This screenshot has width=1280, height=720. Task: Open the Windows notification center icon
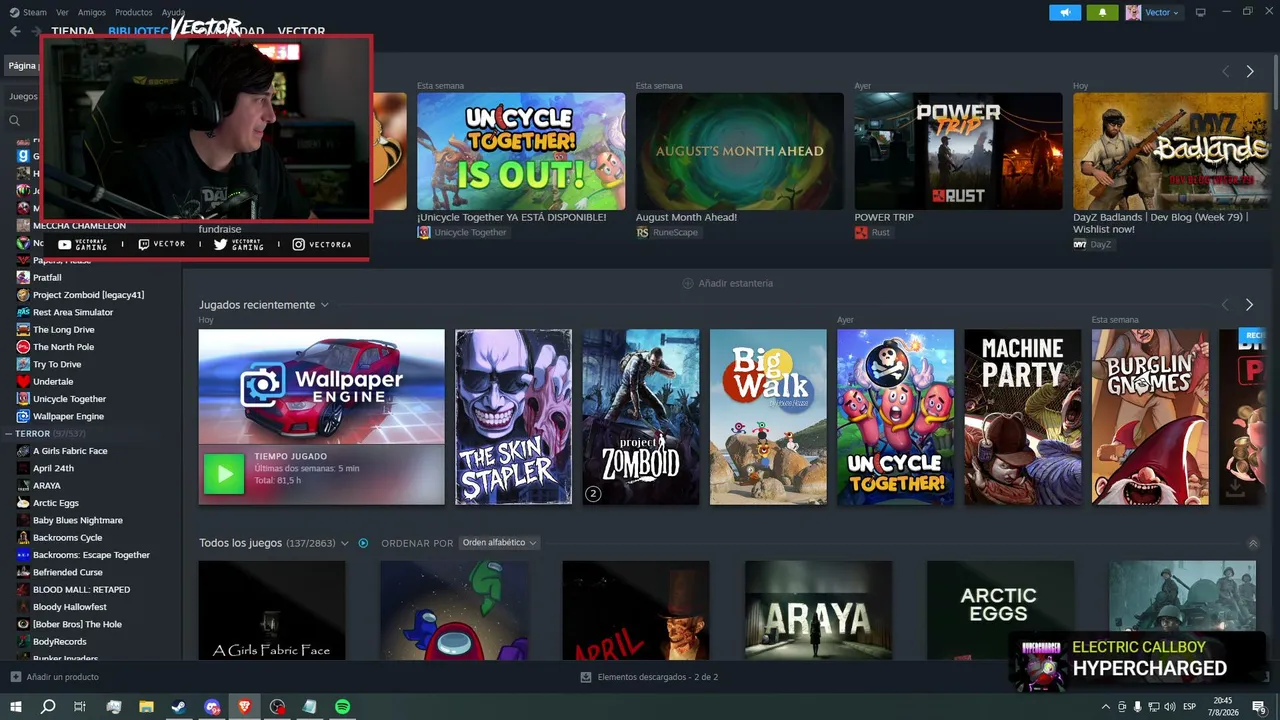click(x=1259, y=707)
